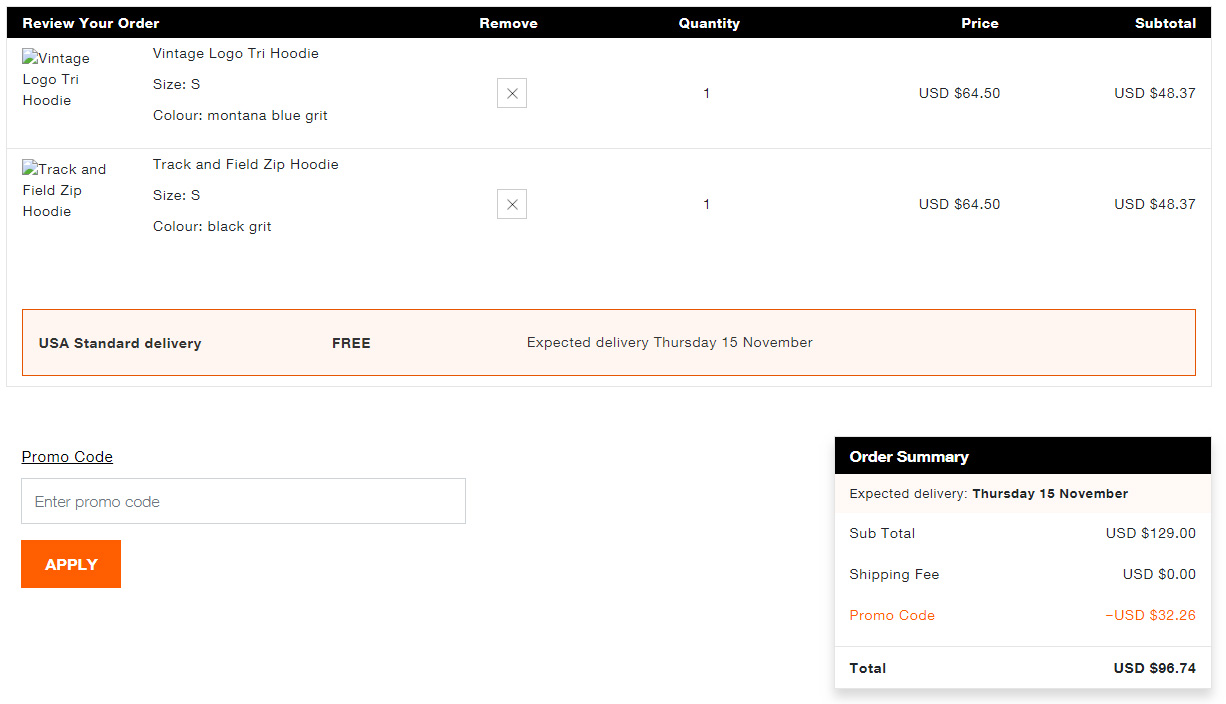Click the orange Promo Code summary label
The height and width of the screenshot is (704, 1226).
click(891, 615)
